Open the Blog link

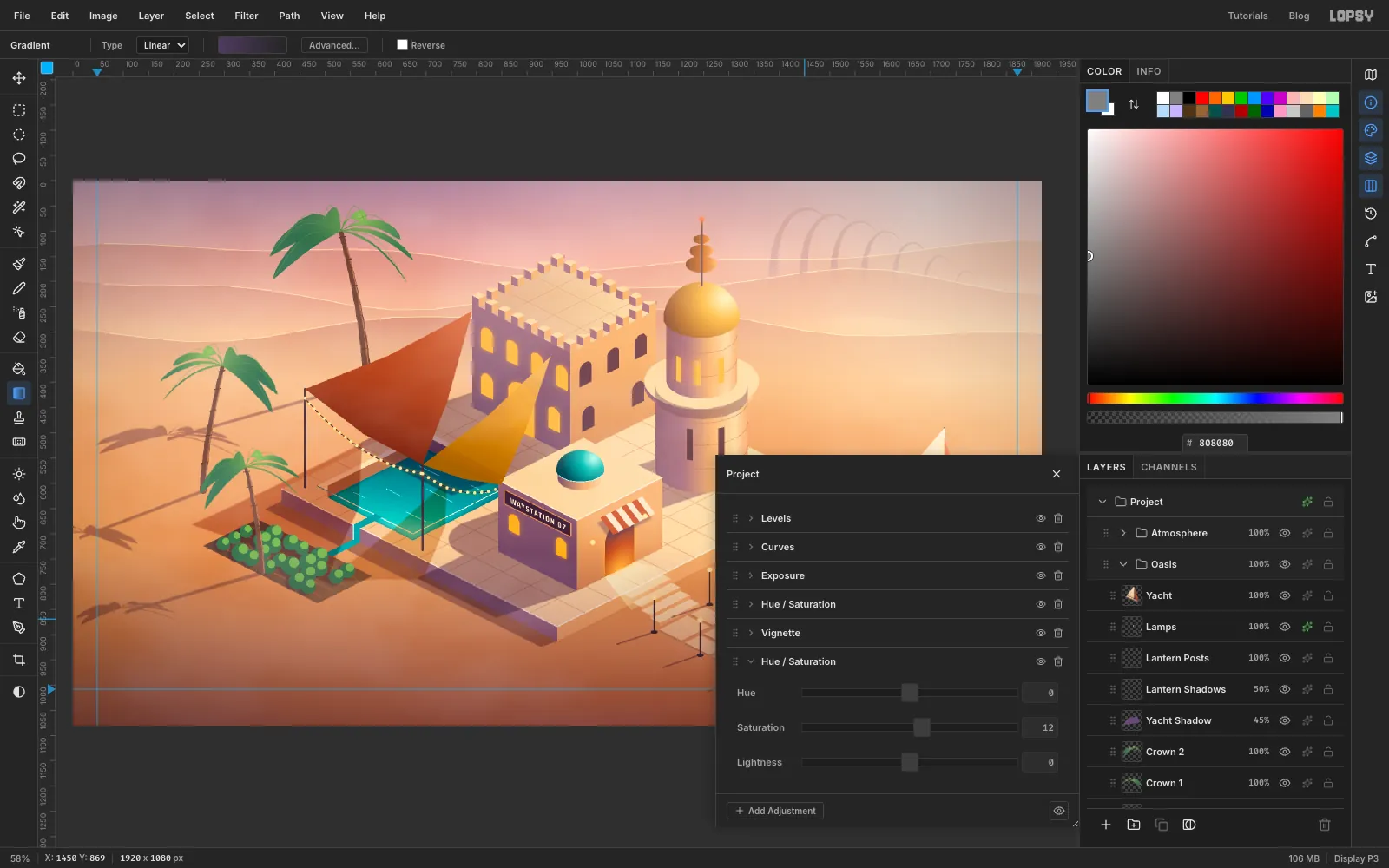pos(1299,16)
